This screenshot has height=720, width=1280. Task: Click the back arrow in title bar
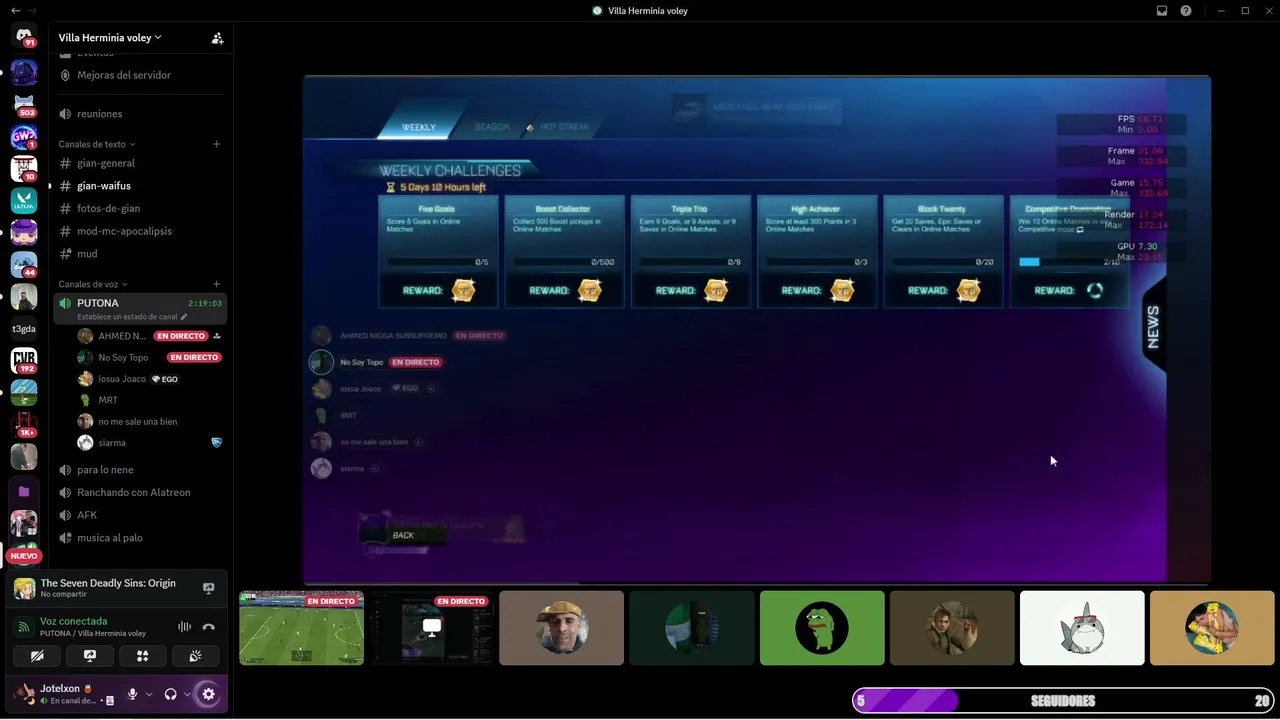click(15, 11)
